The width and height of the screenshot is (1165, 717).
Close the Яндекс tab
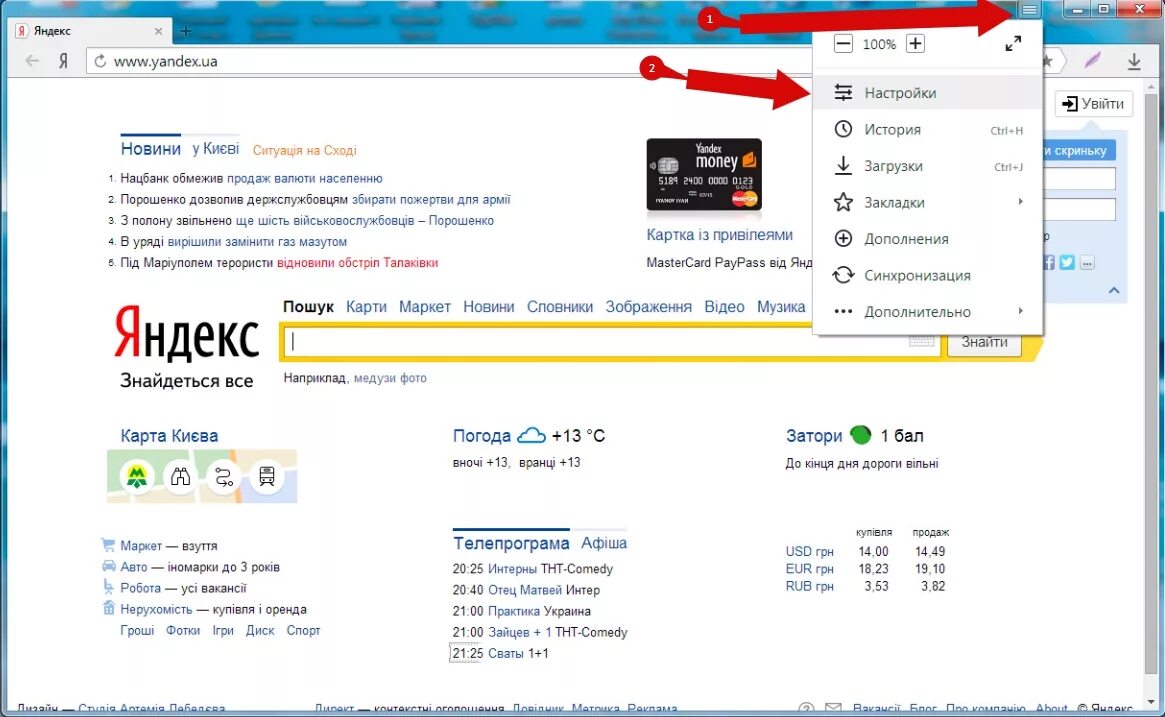[x=158, y=31]
